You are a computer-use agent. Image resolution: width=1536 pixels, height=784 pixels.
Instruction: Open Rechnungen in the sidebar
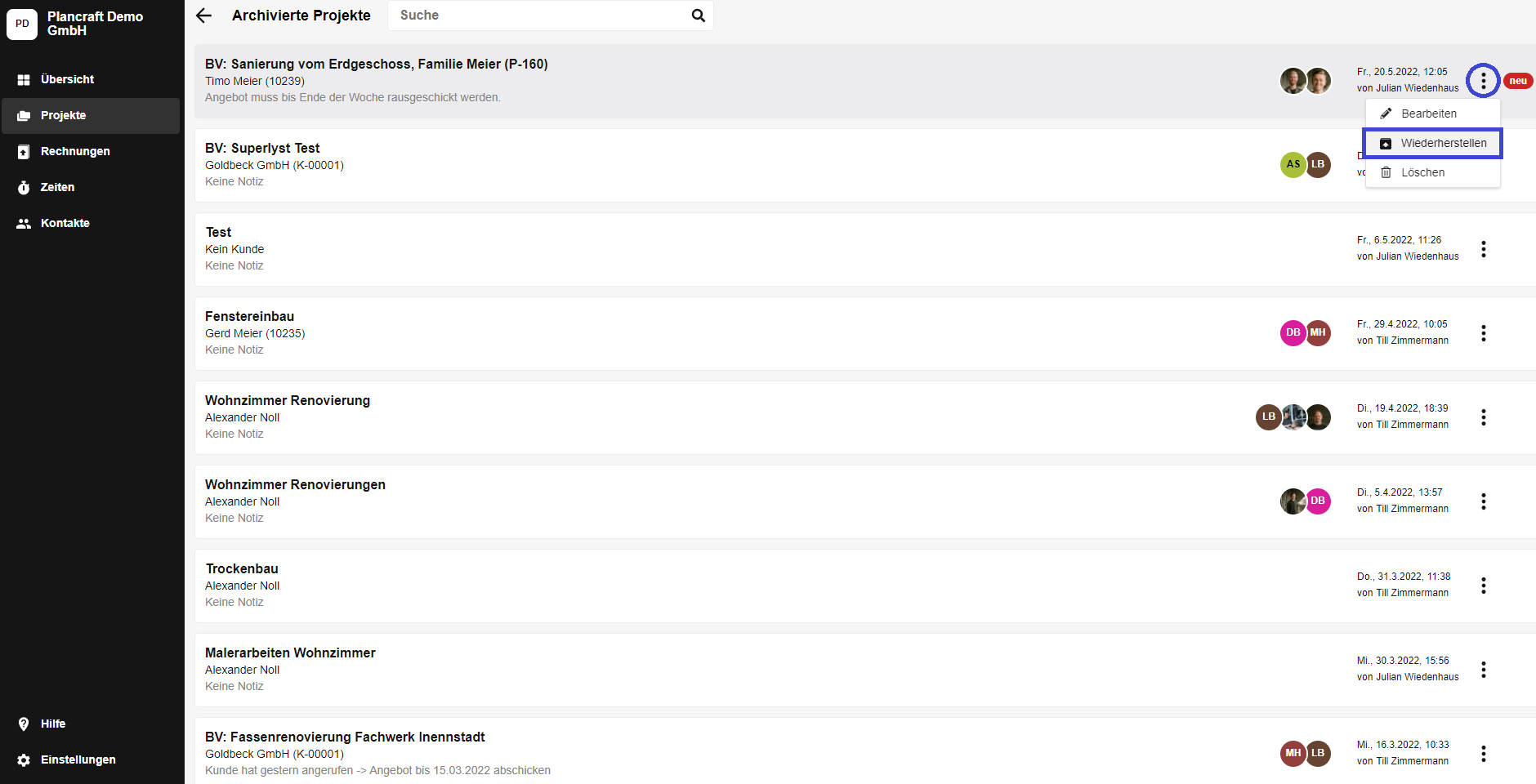91,152
